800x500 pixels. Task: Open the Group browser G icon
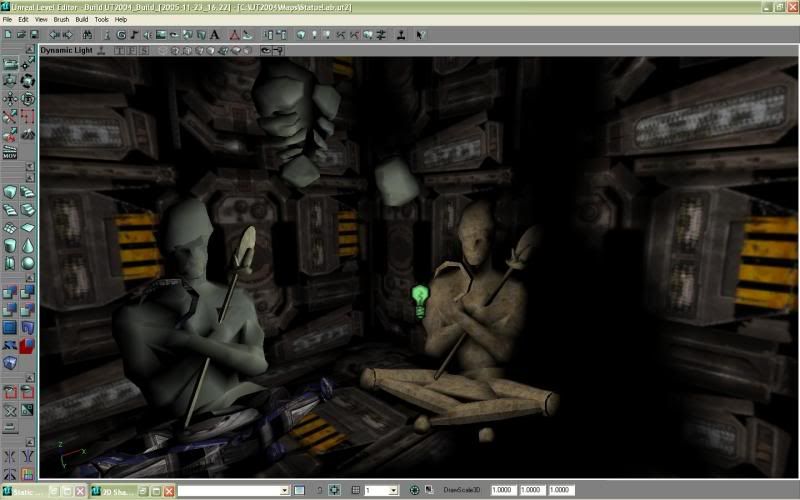pyautogui.click(x=121, y=35)
